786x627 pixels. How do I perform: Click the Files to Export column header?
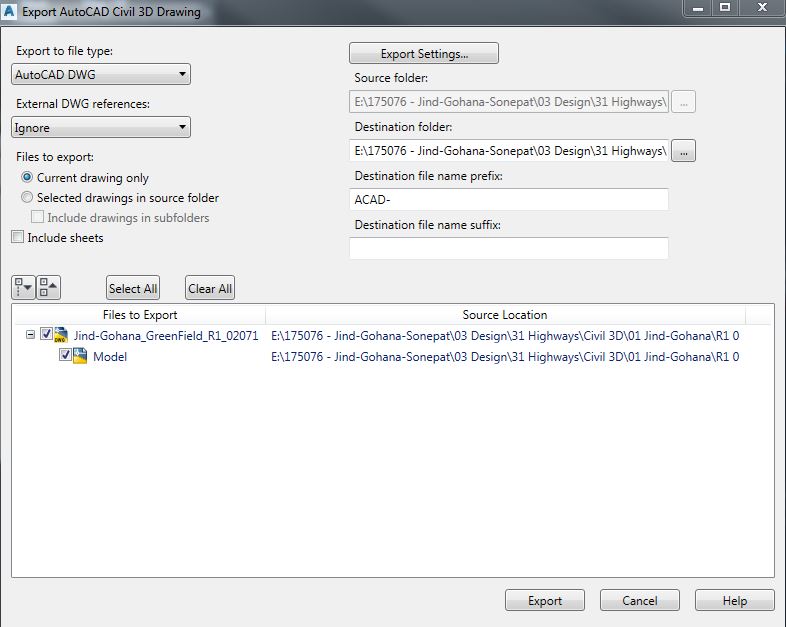pyautogui.click(x=139, y=315)
